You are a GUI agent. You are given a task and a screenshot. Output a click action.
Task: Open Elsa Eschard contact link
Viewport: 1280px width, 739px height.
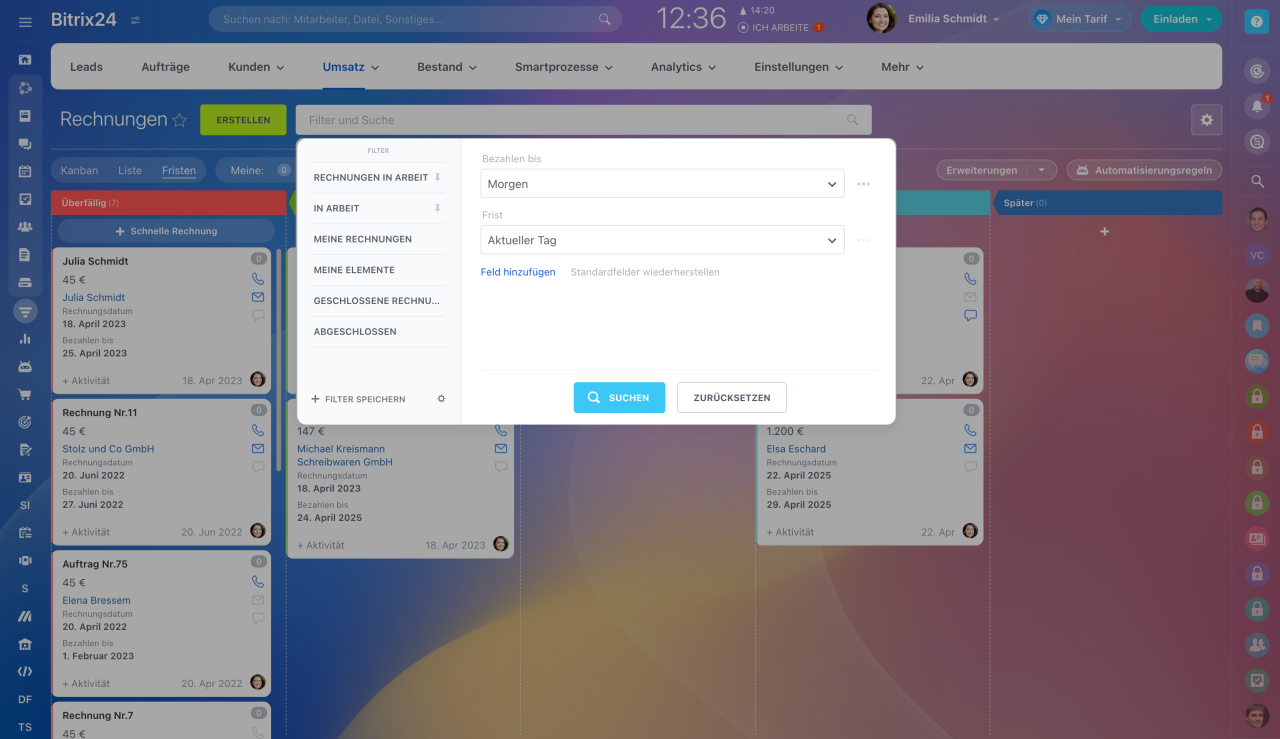click(x=796, y=449)
